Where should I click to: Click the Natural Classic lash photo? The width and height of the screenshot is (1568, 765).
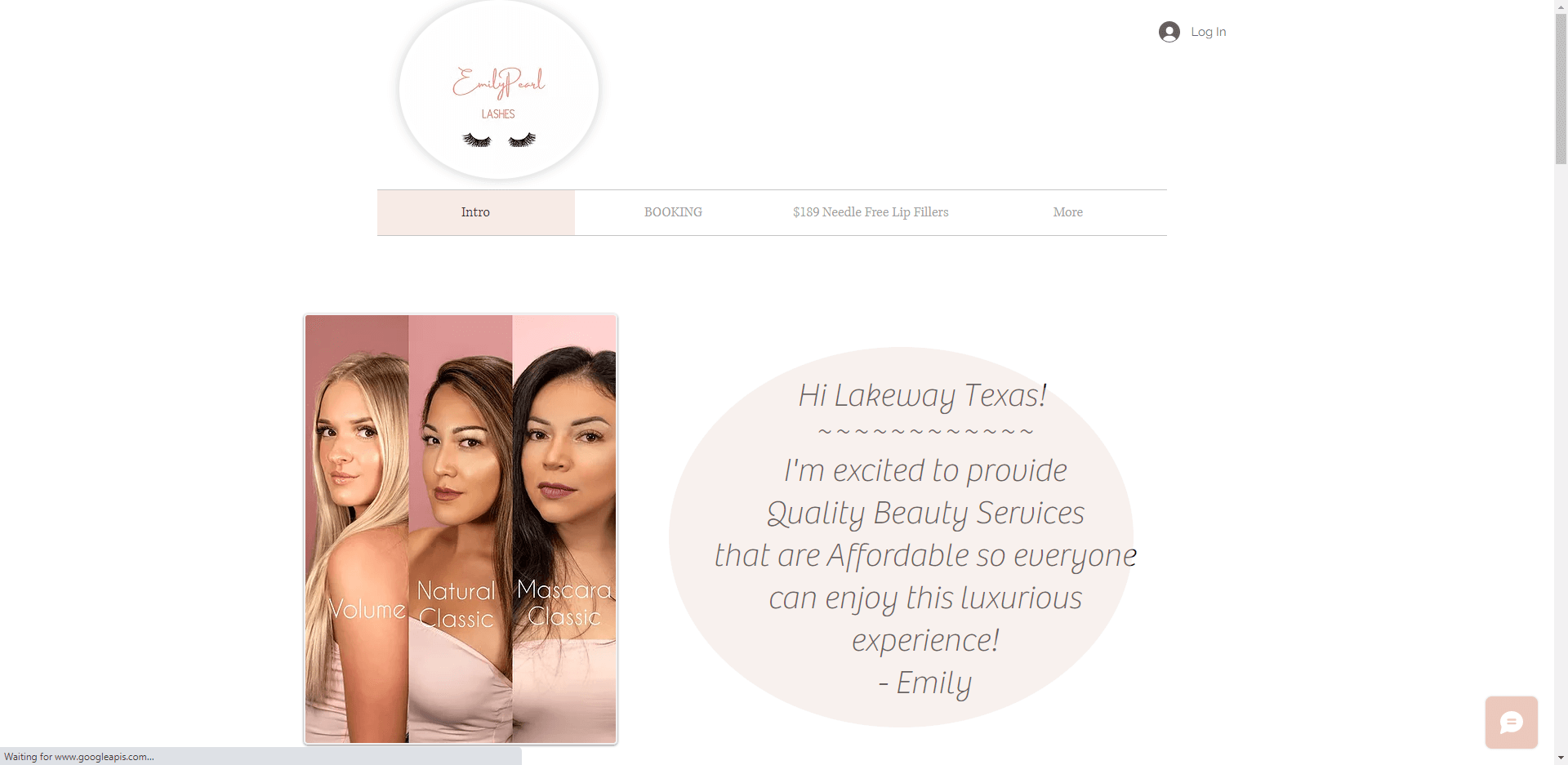point(461,529)
